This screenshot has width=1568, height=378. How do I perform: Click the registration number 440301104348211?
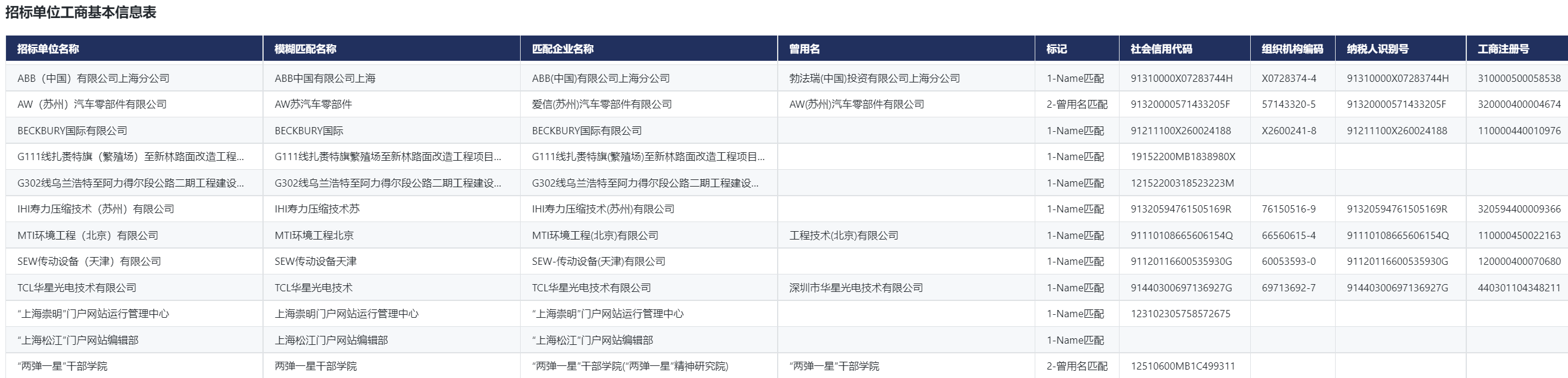[1519, 288]
